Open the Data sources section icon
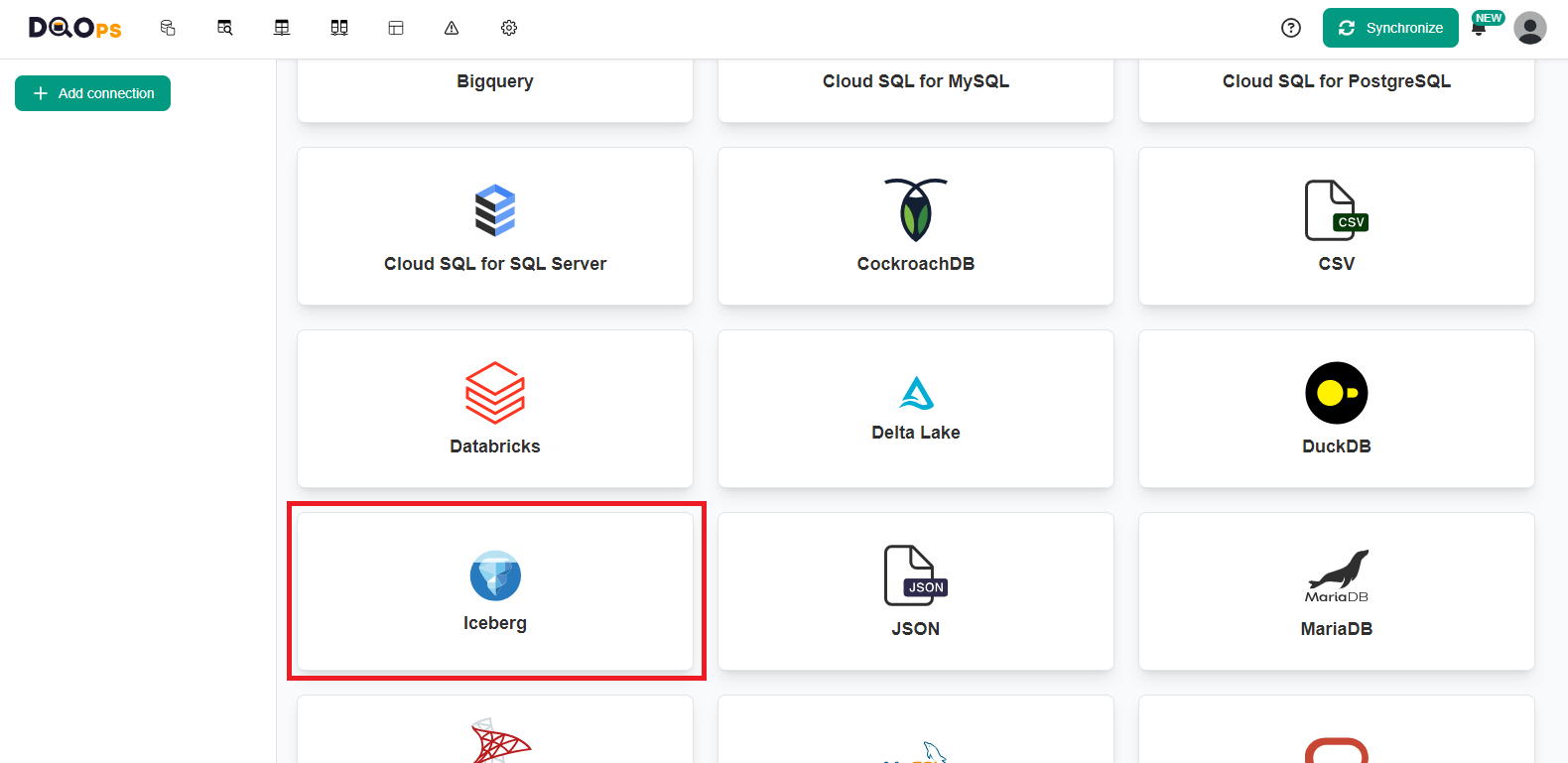 pos(168,28)
